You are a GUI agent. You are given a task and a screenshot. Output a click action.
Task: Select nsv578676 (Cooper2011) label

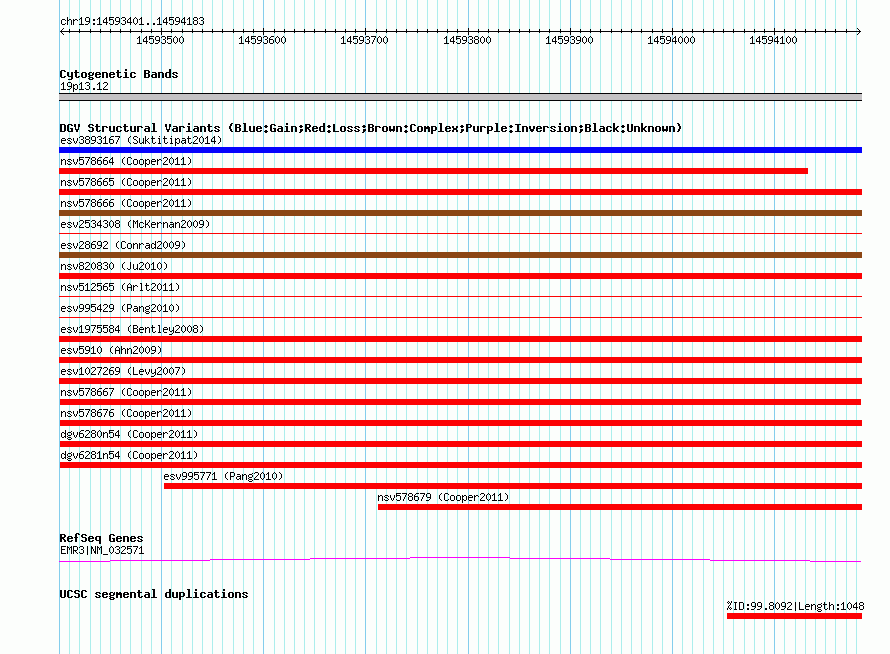click(126, 413)
